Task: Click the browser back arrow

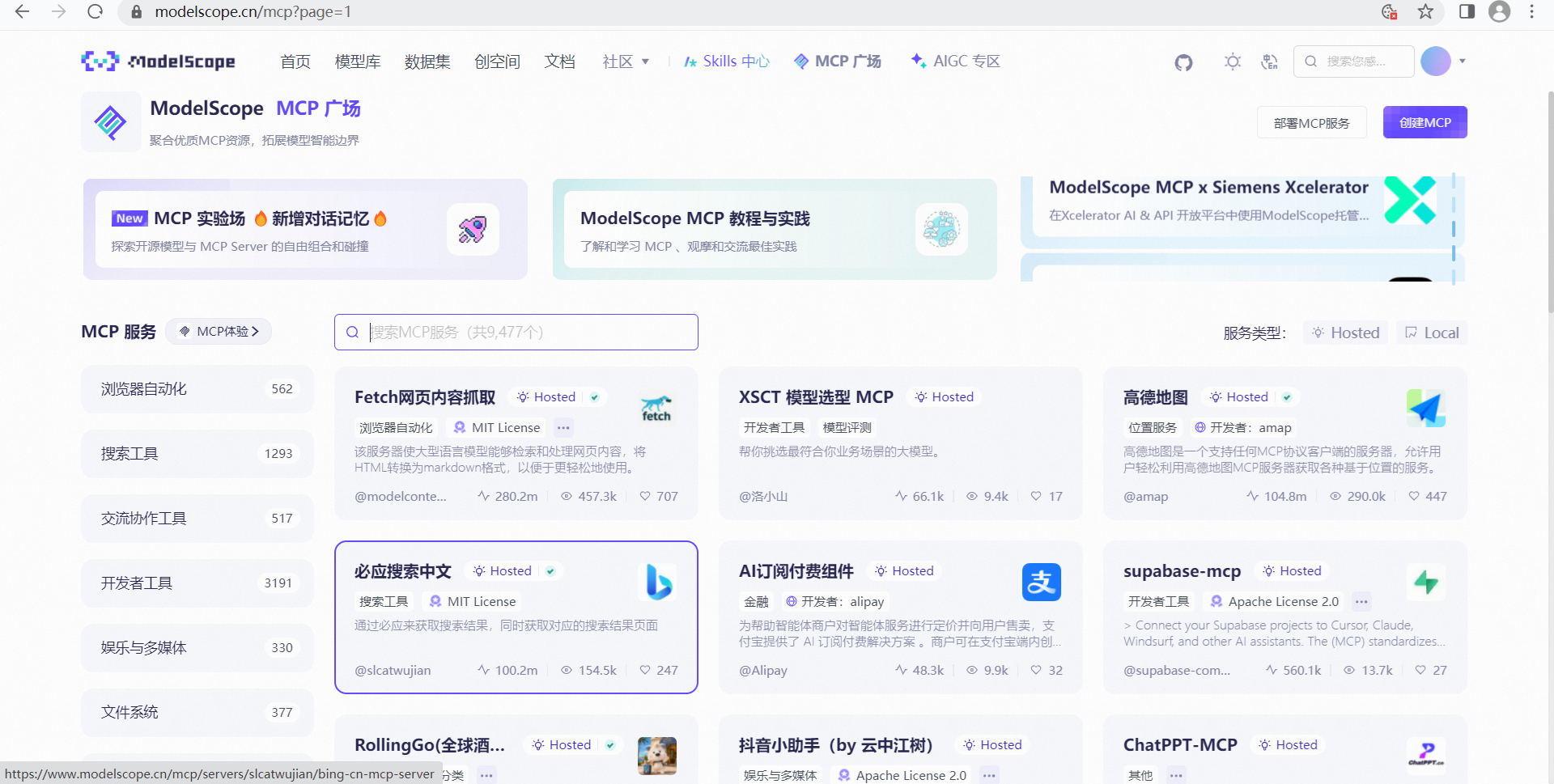Action: [x=22, y=12]
